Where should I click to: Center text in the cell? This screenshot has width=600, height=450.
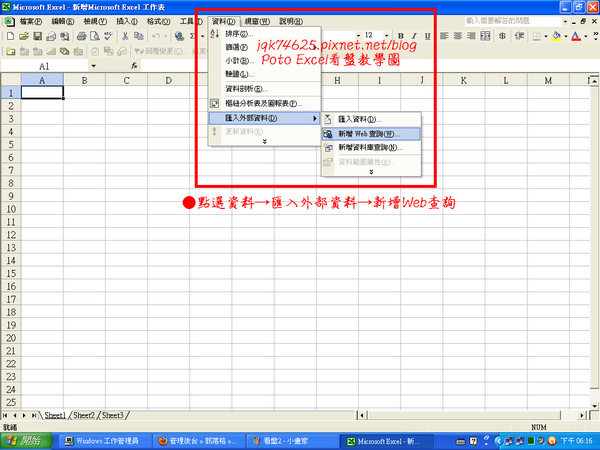coord(458,36)
